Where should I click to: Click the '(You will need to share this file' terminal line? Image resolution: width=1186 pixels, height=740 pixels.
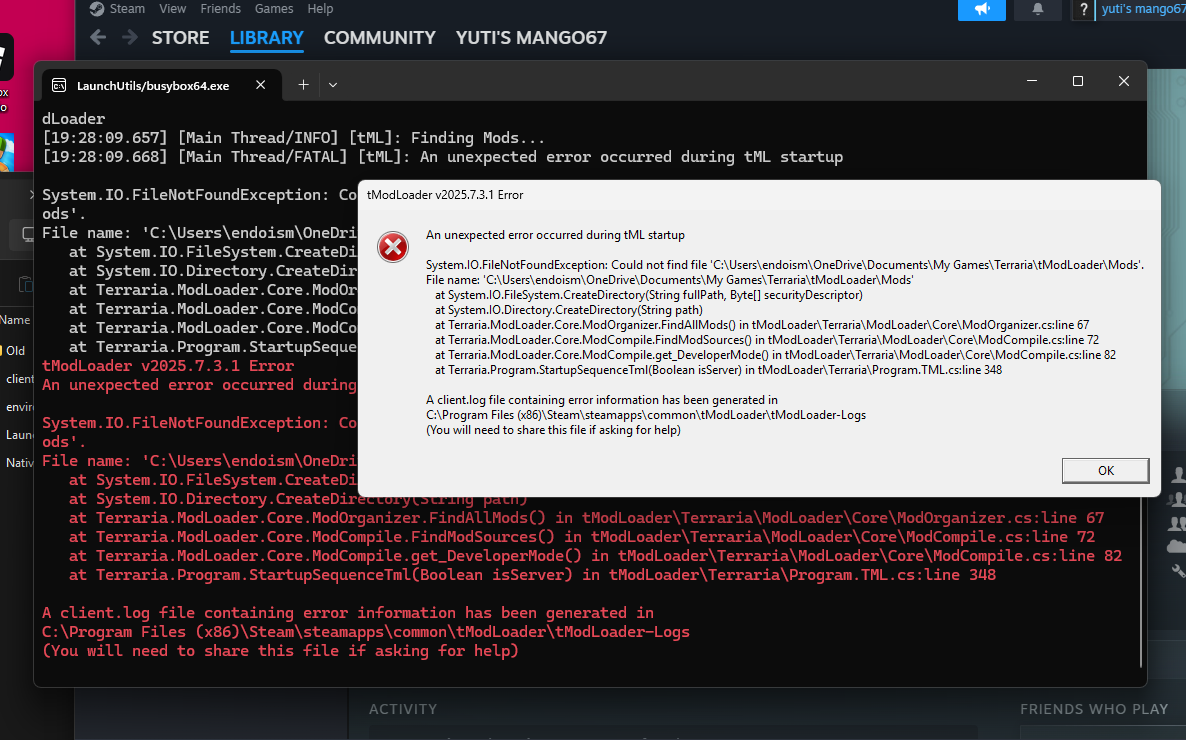[x=281, y=651]
